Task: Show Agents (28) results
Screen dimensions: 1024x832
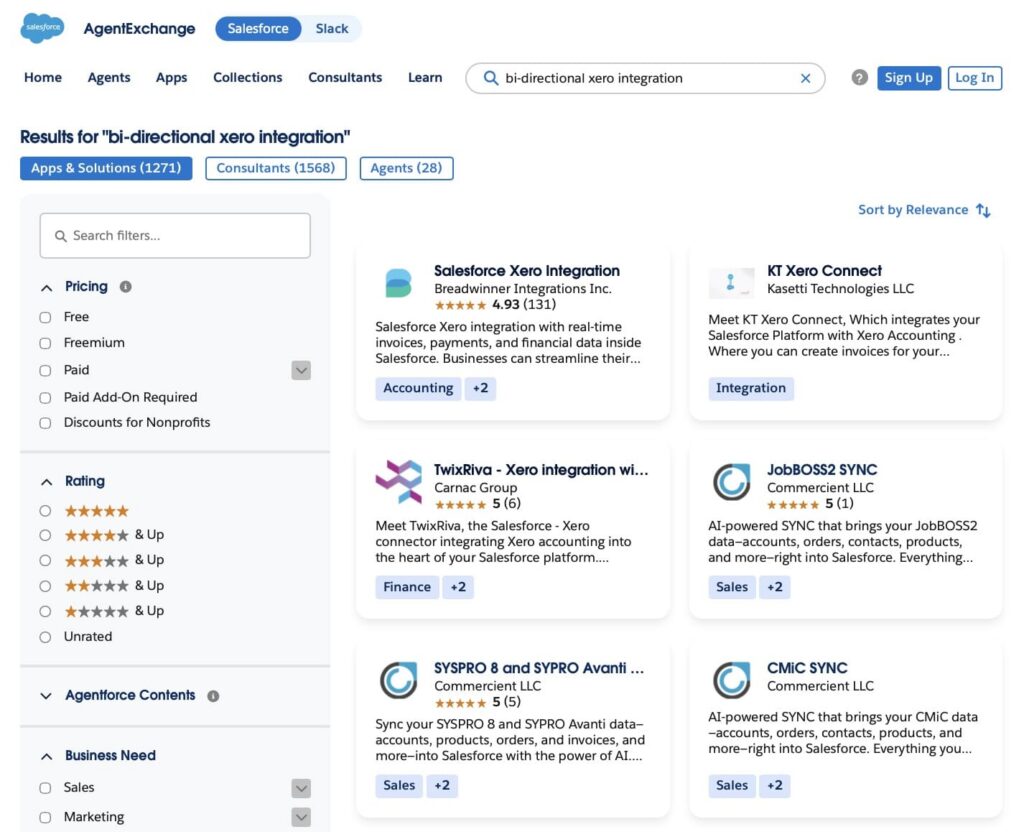Action: tap(406, 168)
